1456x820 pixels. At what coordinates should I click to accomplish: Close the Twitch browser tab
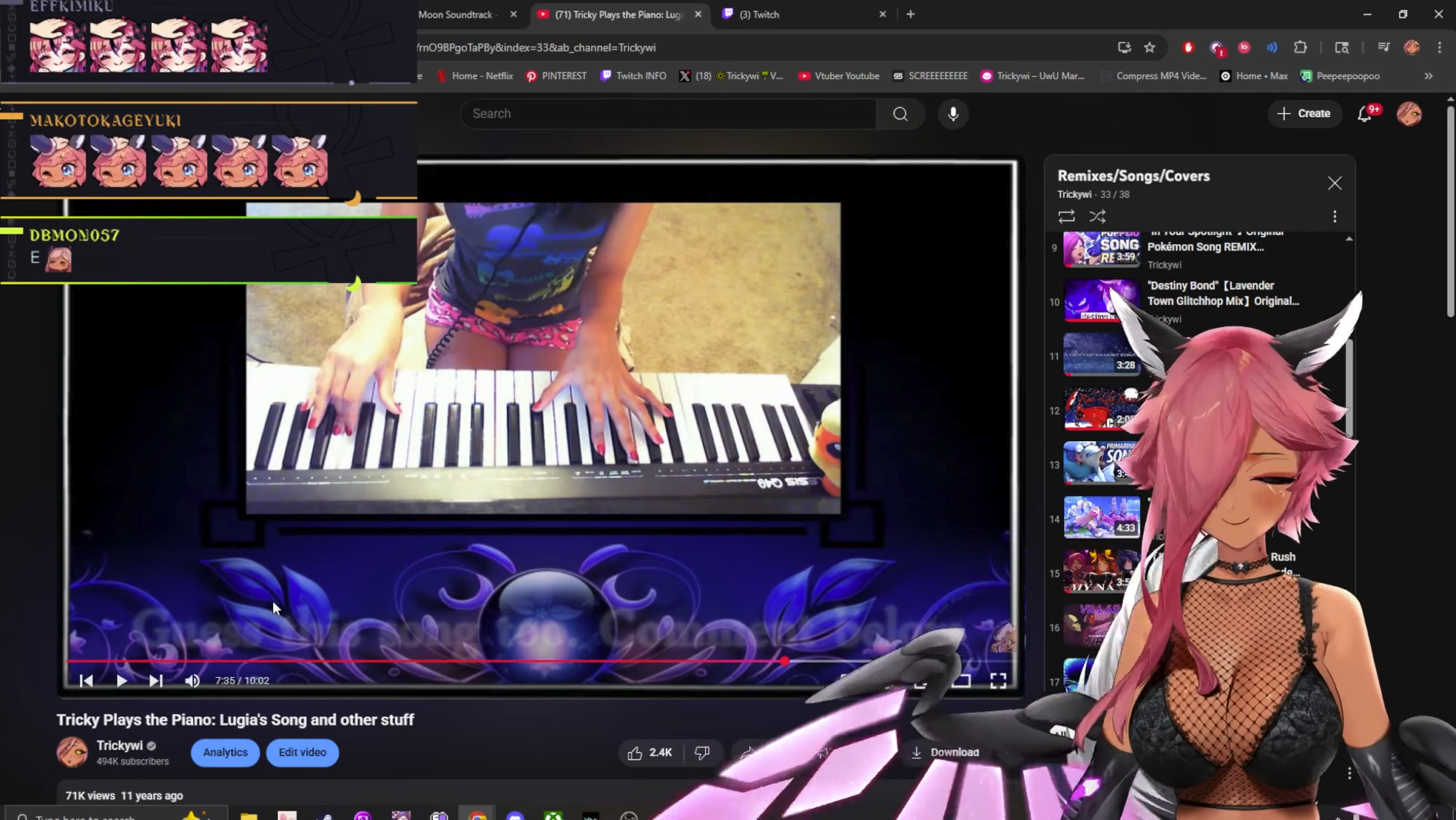point(882,15)
